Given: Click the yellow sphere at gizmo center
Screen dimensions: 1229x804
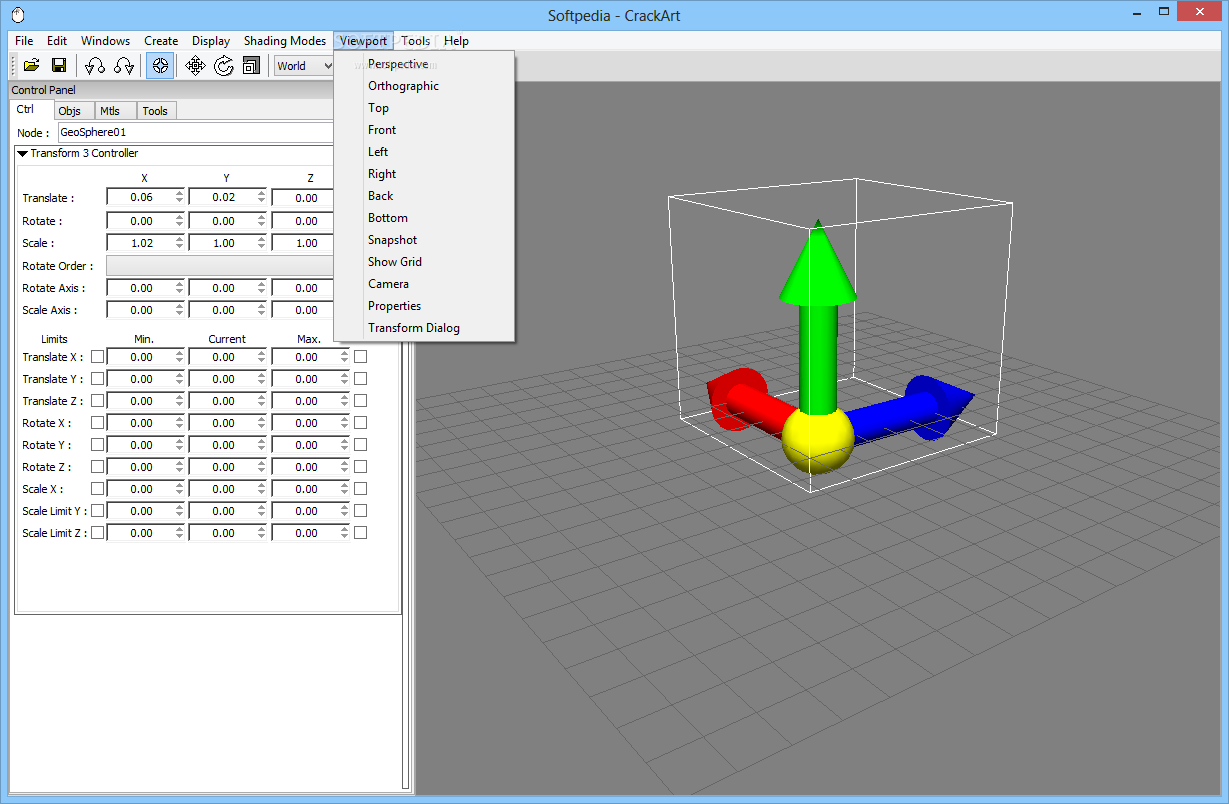Looking at the screenshot, I should (818, 441).
